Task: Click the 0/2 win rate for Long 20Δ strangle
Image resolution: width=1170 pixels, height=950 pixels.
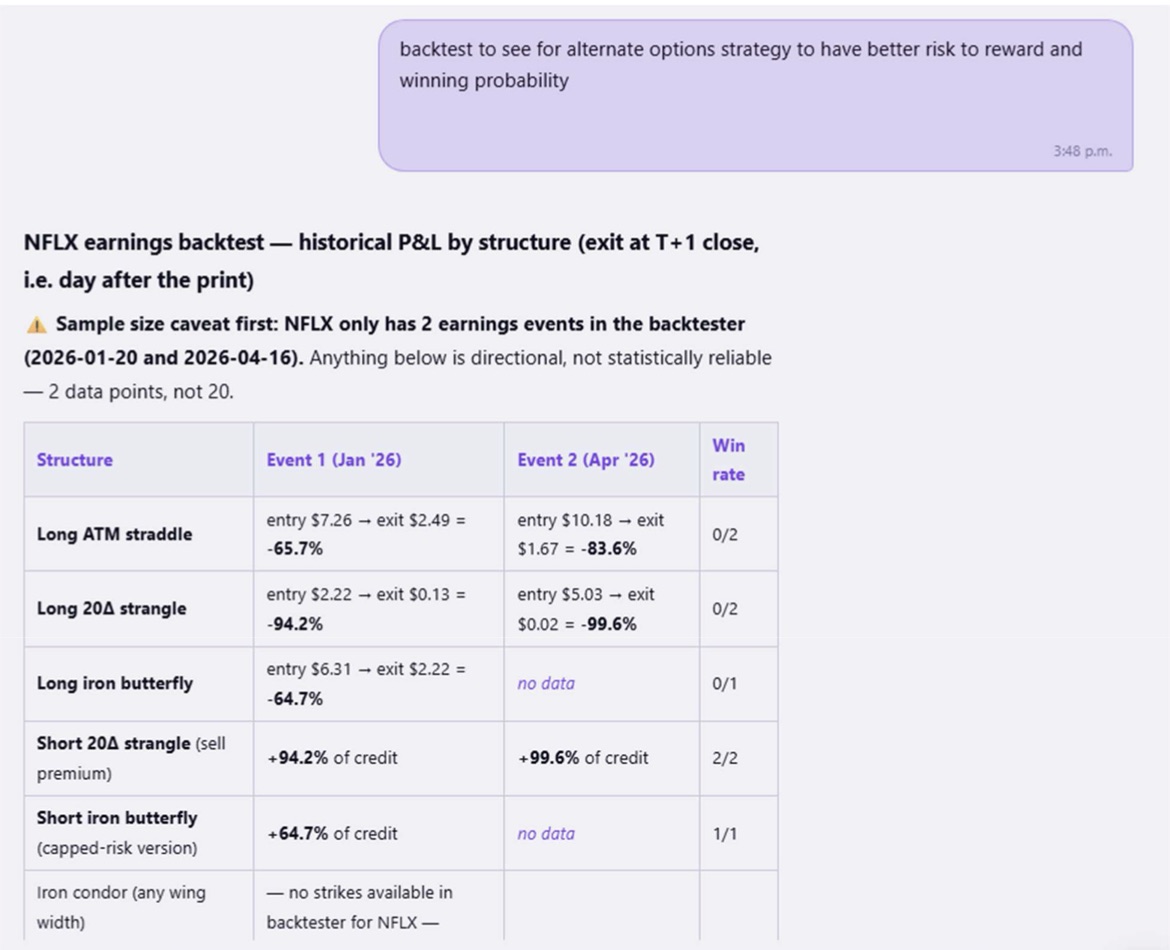Action: [725, 609]
